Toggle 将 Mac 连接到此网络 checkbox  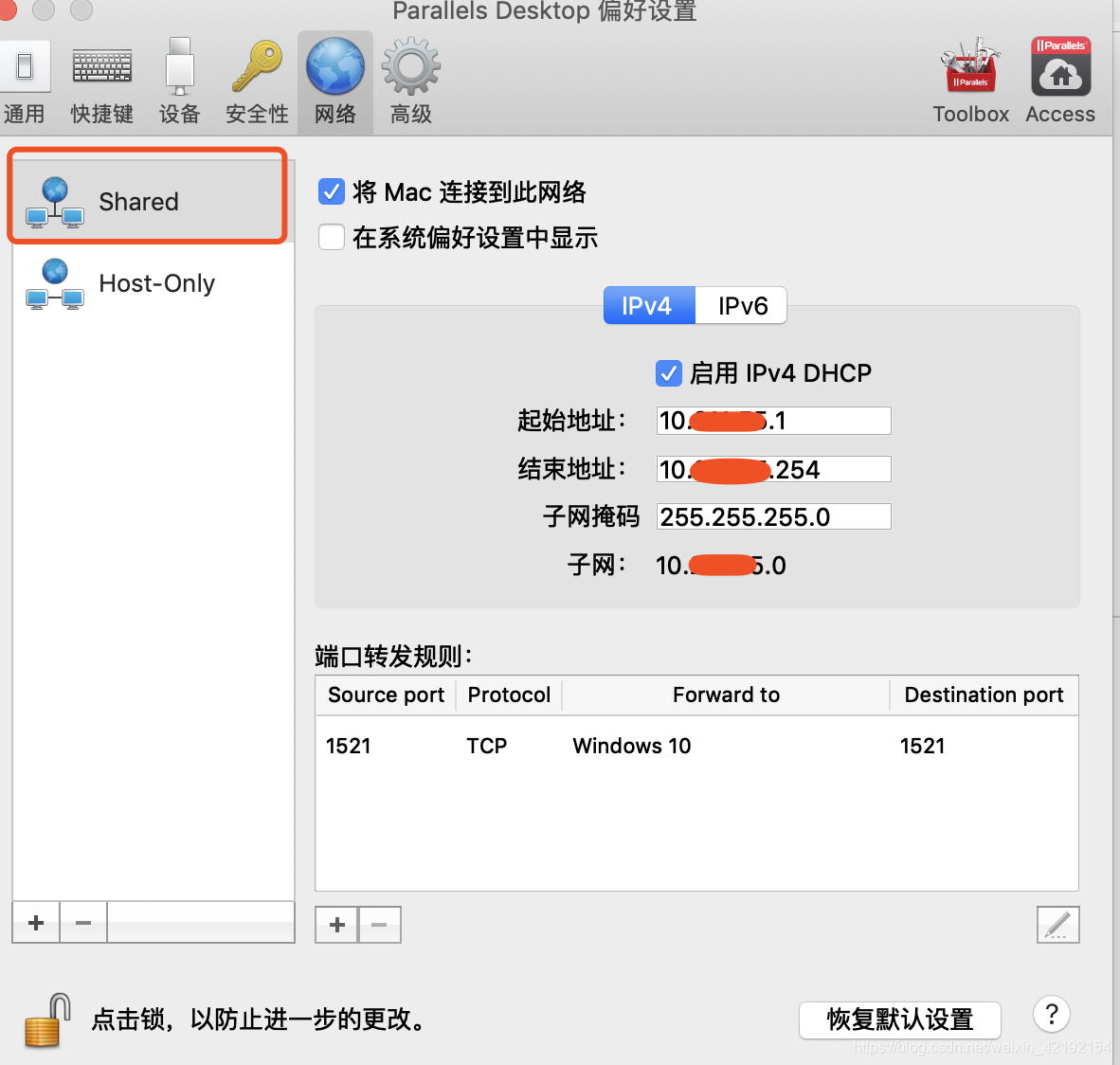(x=332, y=191)
